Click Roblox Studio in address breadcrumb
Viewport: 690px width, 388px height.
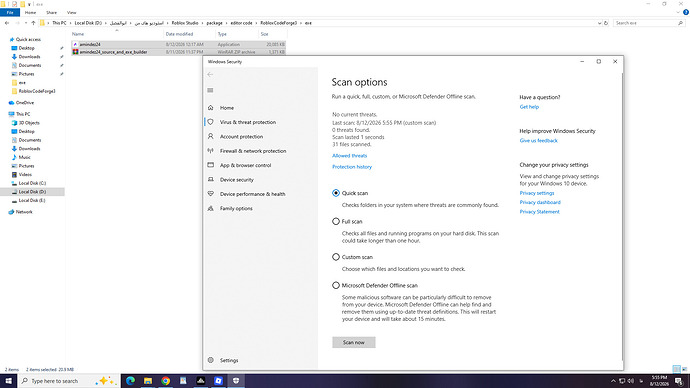(185, 23)
